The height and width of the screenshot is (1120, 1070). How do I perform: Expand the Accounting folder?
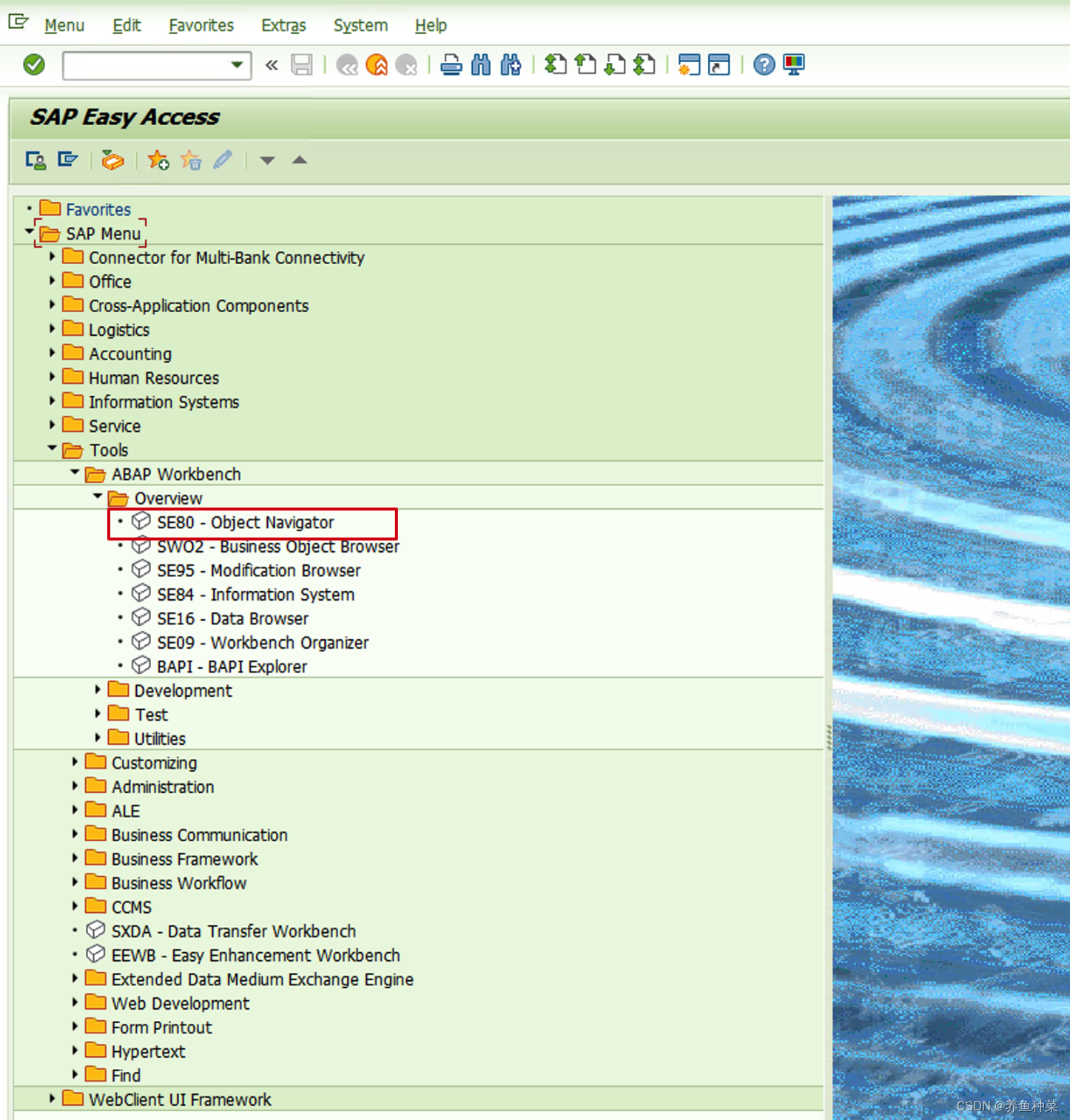[x=52, y=353]
